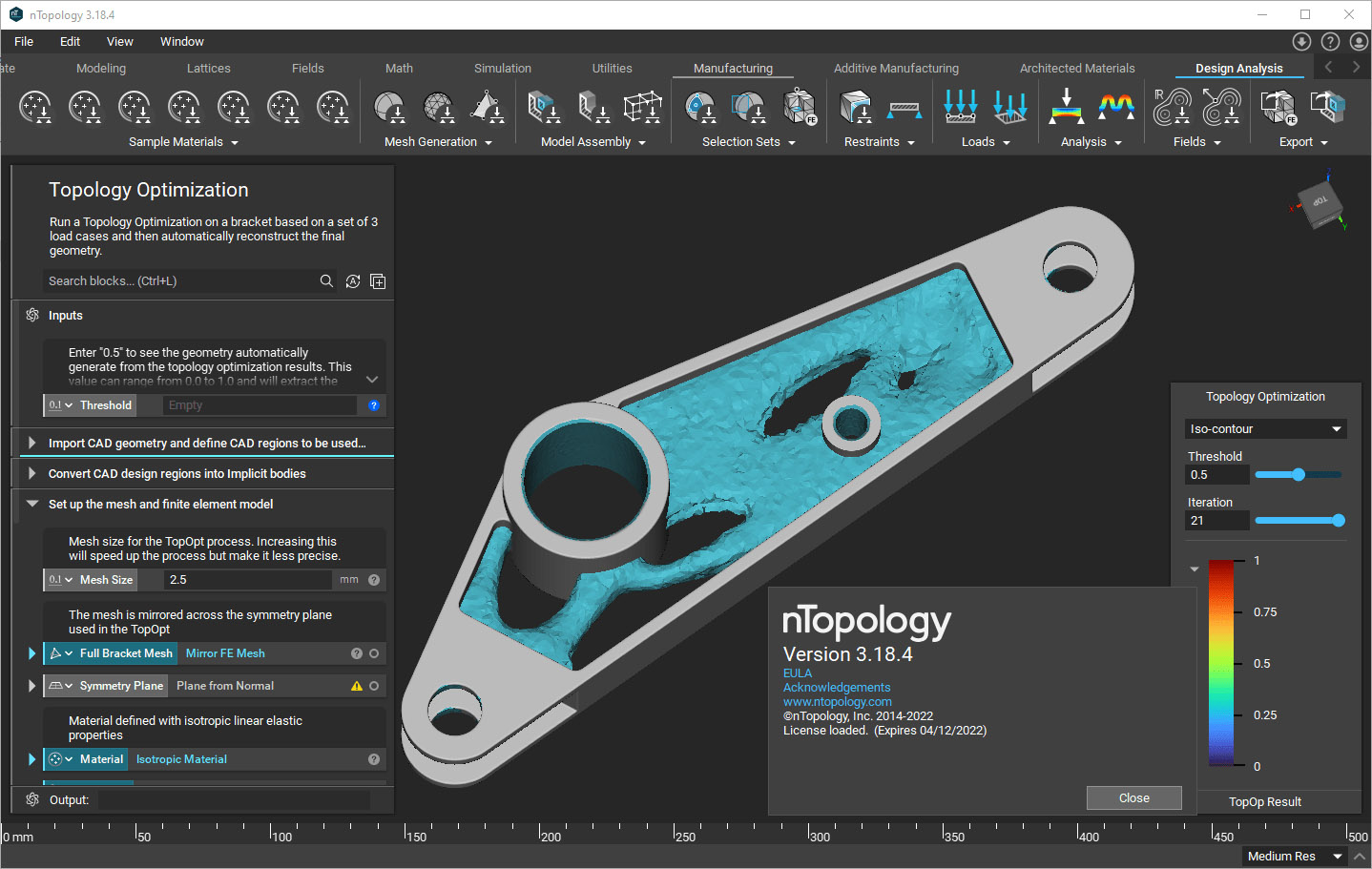
Task: Open the www.ntopology.com link
Action: tap(837, 701)
